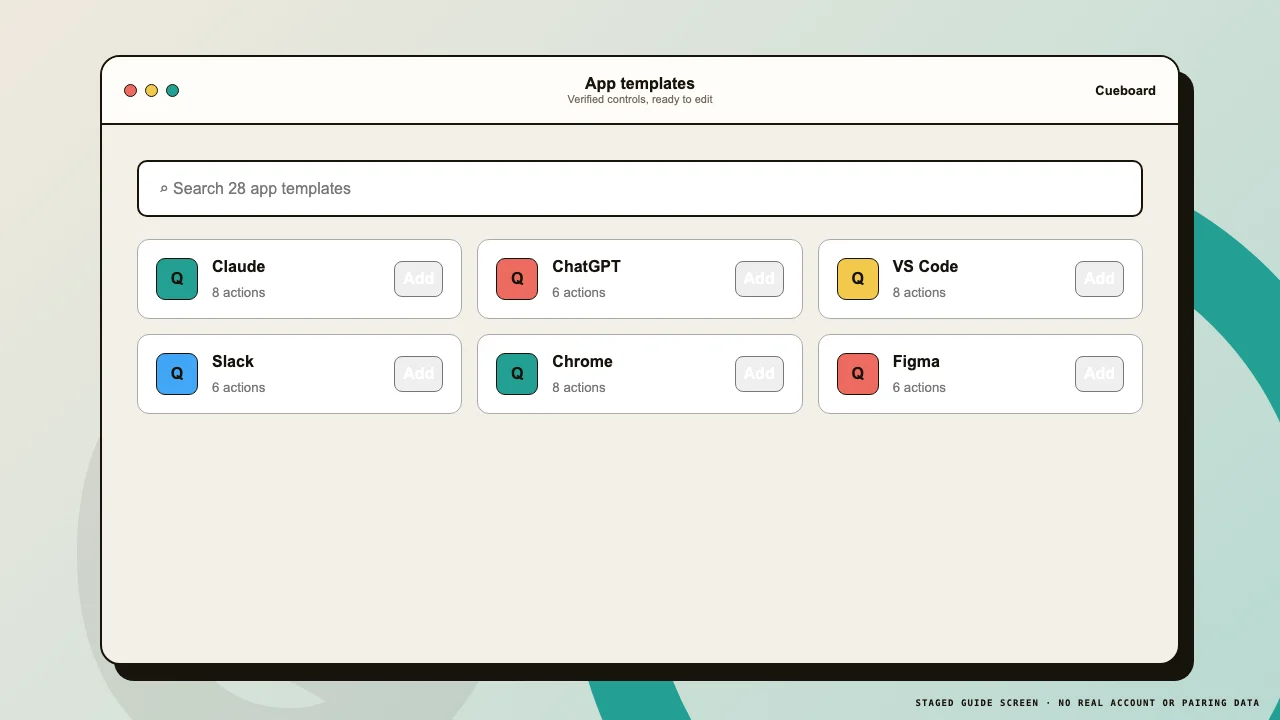1280x720 pixels.
Task: Click Slack's 6 actions text
Action: point(238,388)
